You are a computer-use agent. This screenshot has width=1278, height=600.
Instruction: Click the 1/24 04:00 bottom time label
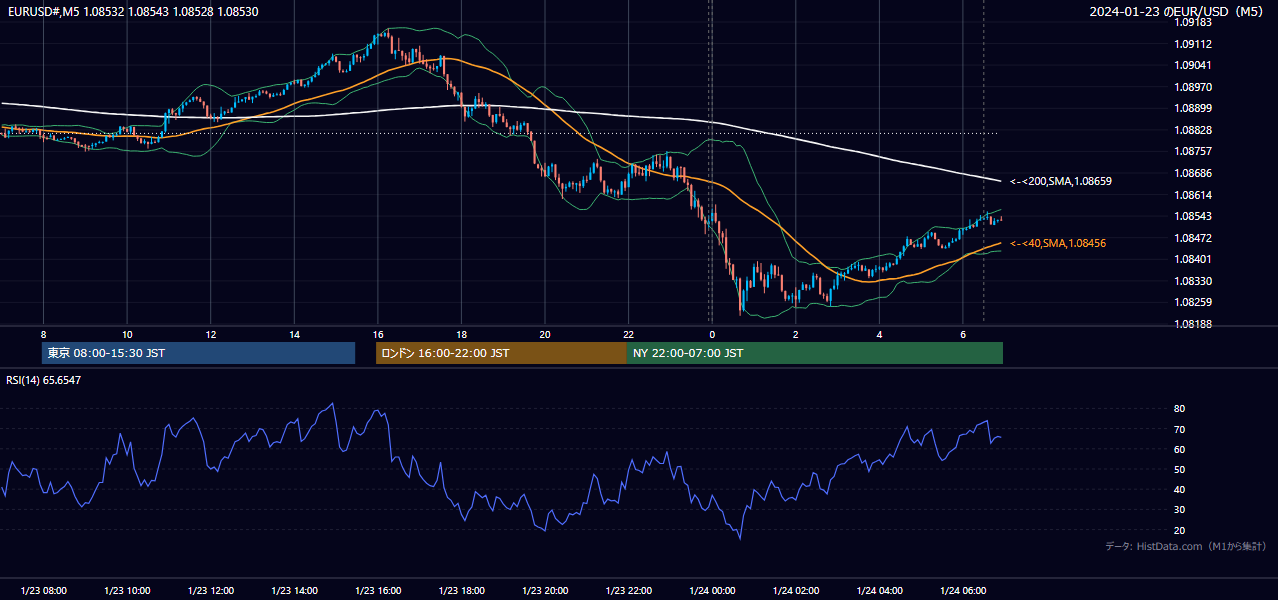[x=880, y=591]
